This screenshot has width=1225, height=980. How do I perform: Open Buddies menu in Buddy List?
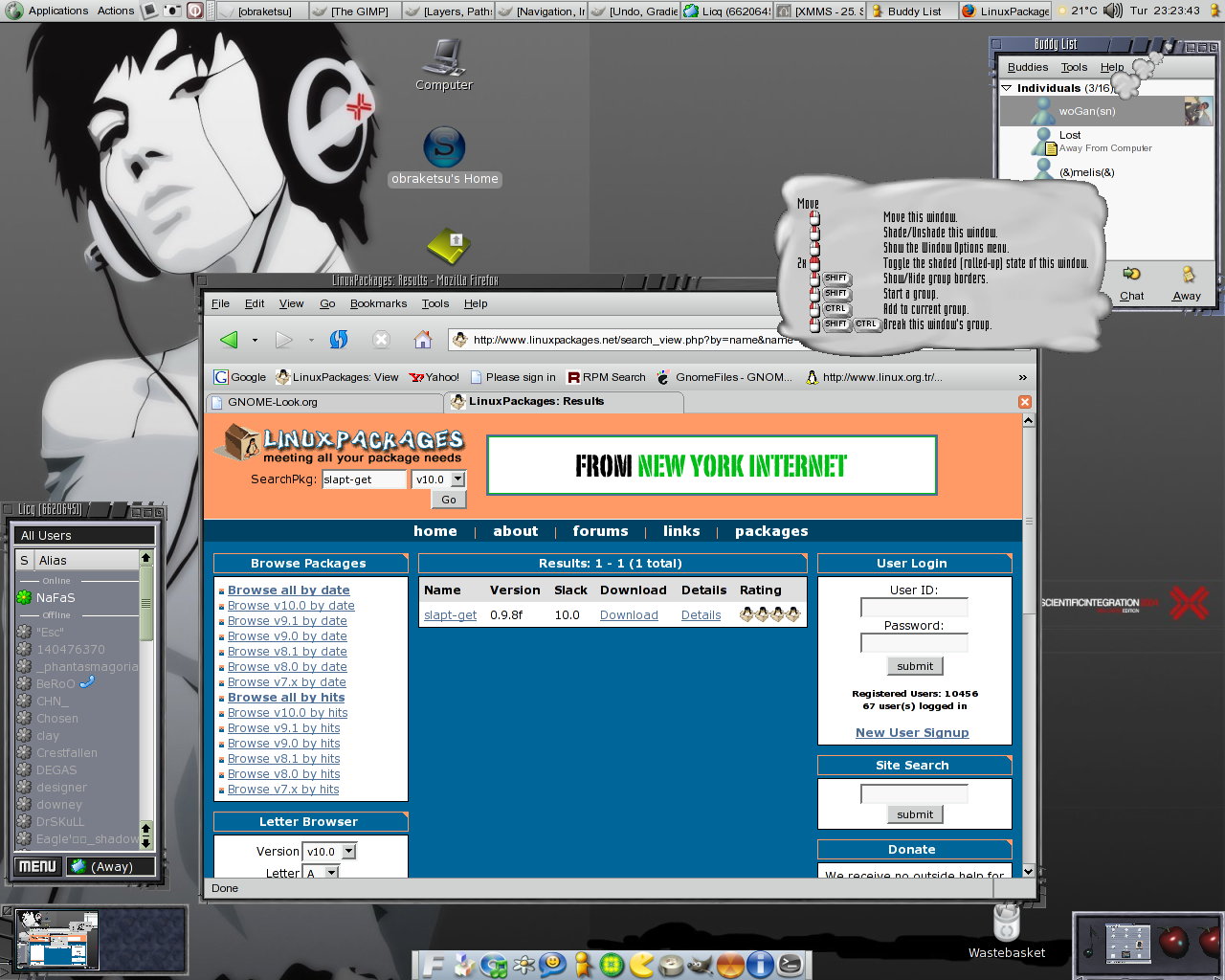point(1028,67)
